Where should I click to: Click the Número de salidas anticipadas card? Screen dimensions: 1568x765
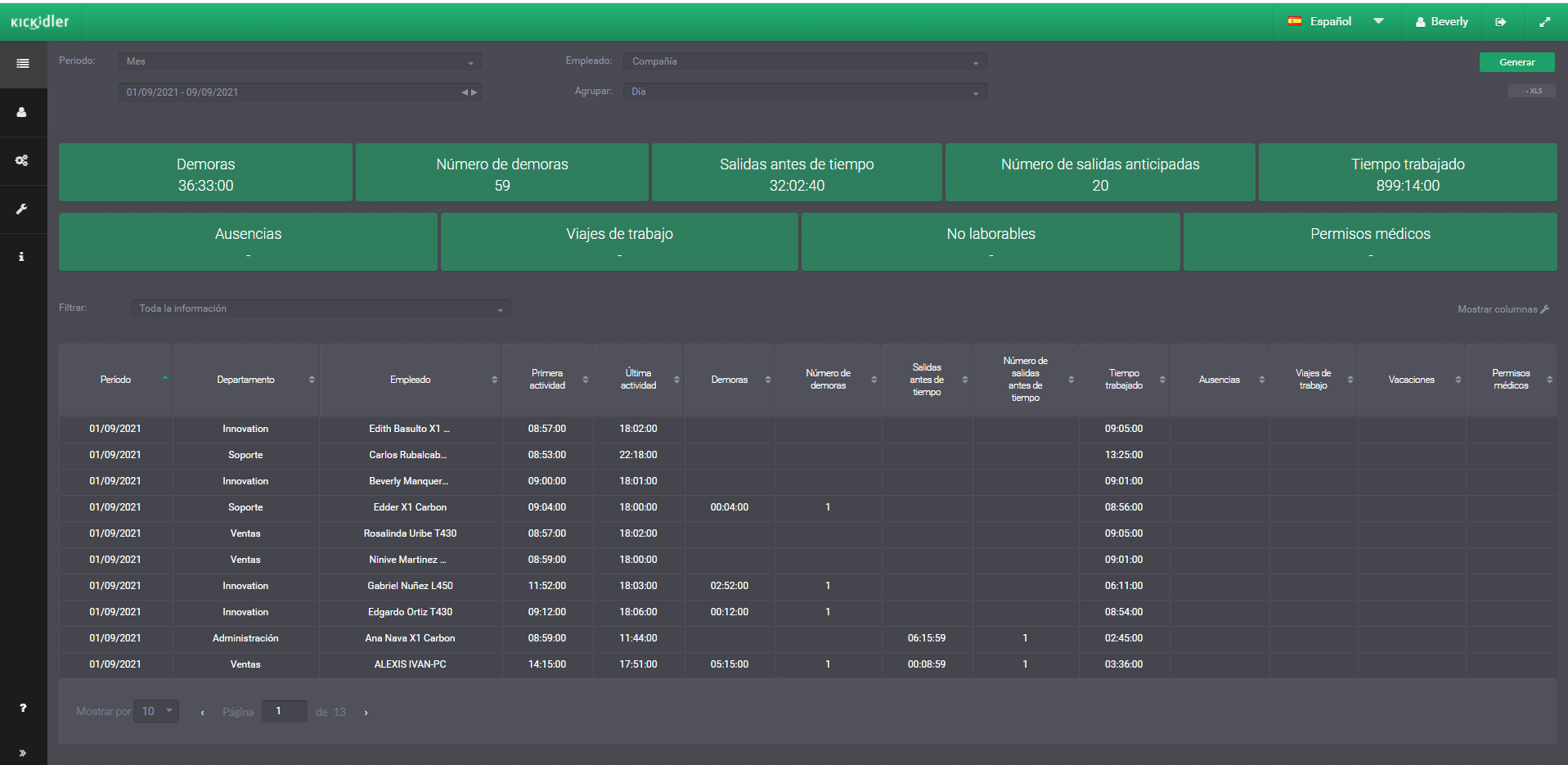[x=1100, y=173]
